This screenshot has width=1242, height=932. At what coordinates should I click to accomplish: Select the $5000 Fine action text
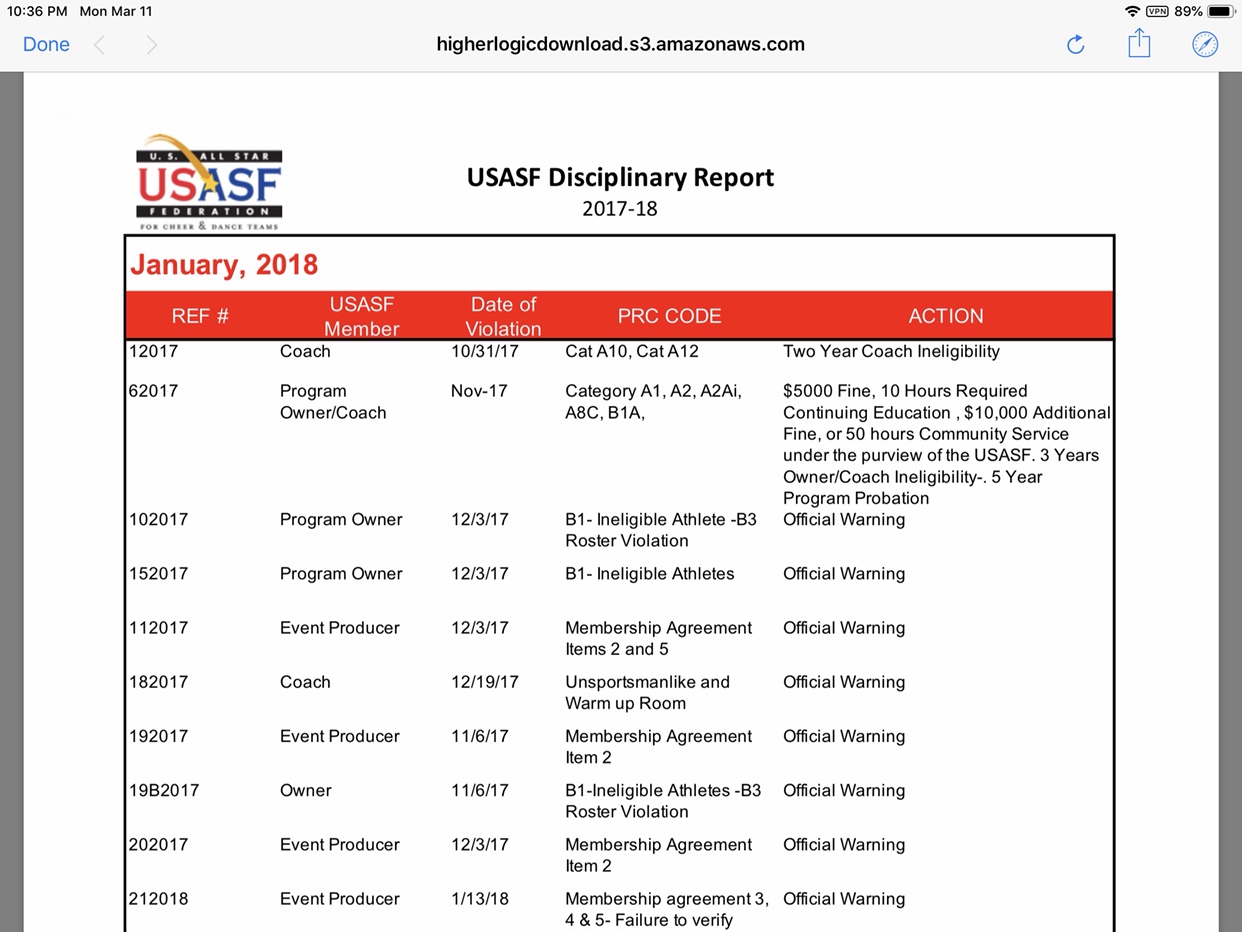click(946, 444)
